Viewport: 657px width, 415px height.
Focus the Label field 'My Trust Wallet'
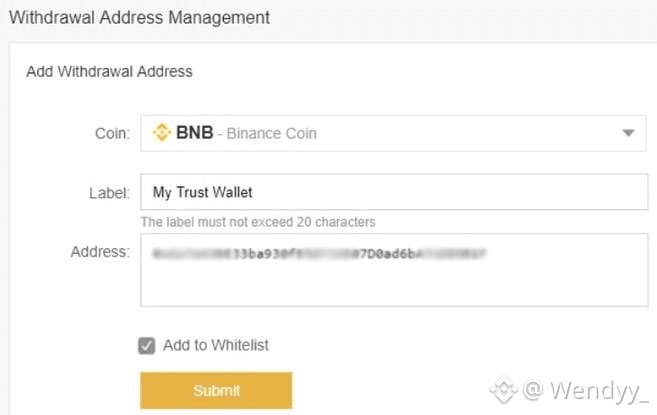pyautogui.click(x=393, y=191)
